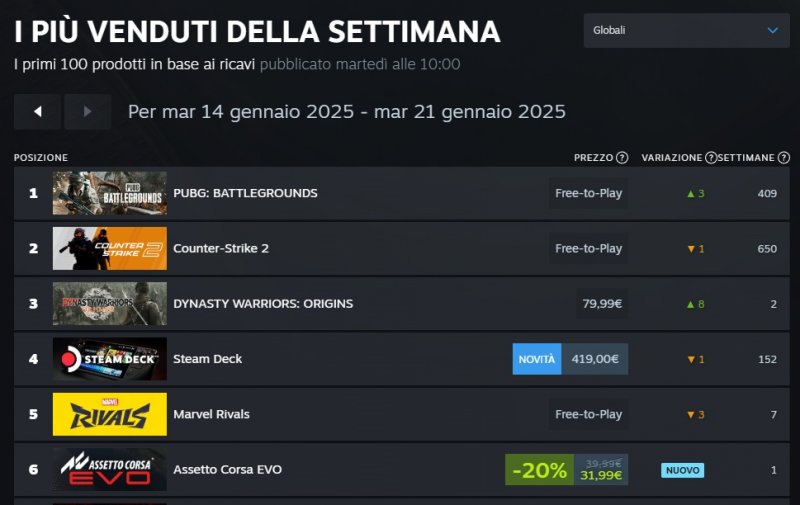This screenshot has height=505, width=800.
Task: Open the PUBG: BATTLEGROUNDS thumbnail
Action: pos(110,193)
